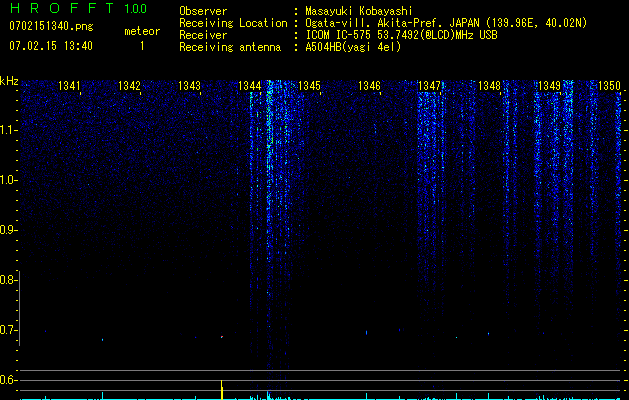Select the A504HB(yagi 4el) antenna text

(x=353, y=47)
